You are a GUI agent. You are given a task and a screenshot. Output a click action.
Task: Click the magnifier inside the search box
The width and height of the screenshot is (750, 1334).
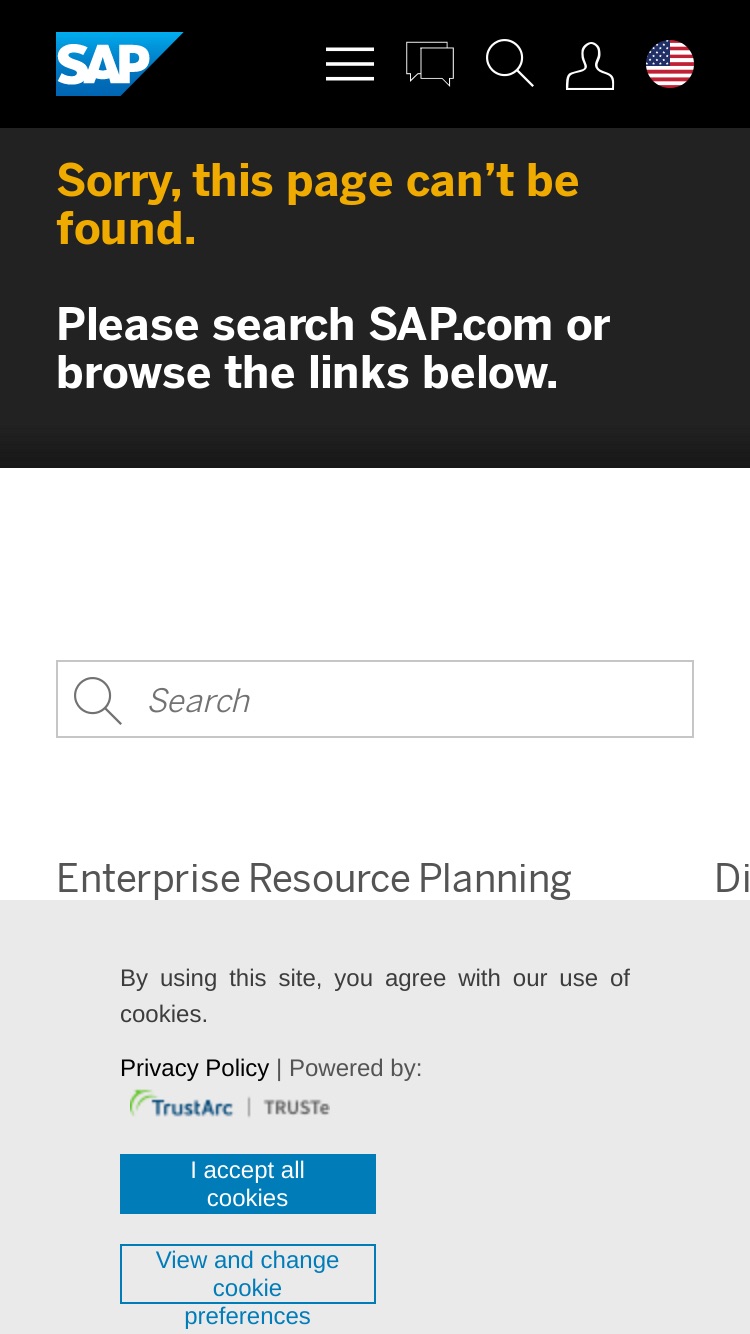(98, 700)
